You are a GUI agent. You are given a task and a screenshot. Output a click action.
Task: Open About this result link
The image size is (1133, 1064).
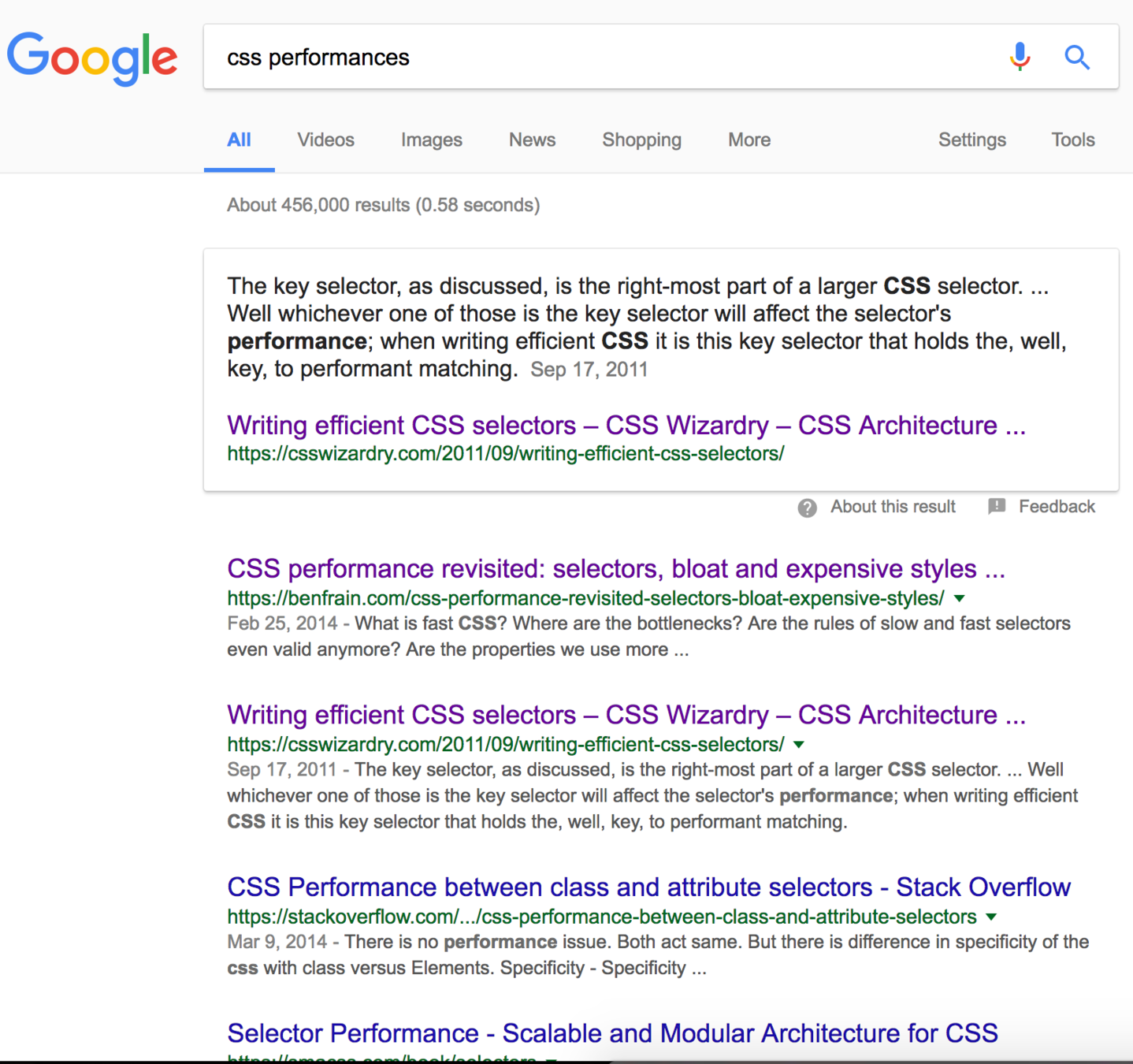[x=893, y=507]
